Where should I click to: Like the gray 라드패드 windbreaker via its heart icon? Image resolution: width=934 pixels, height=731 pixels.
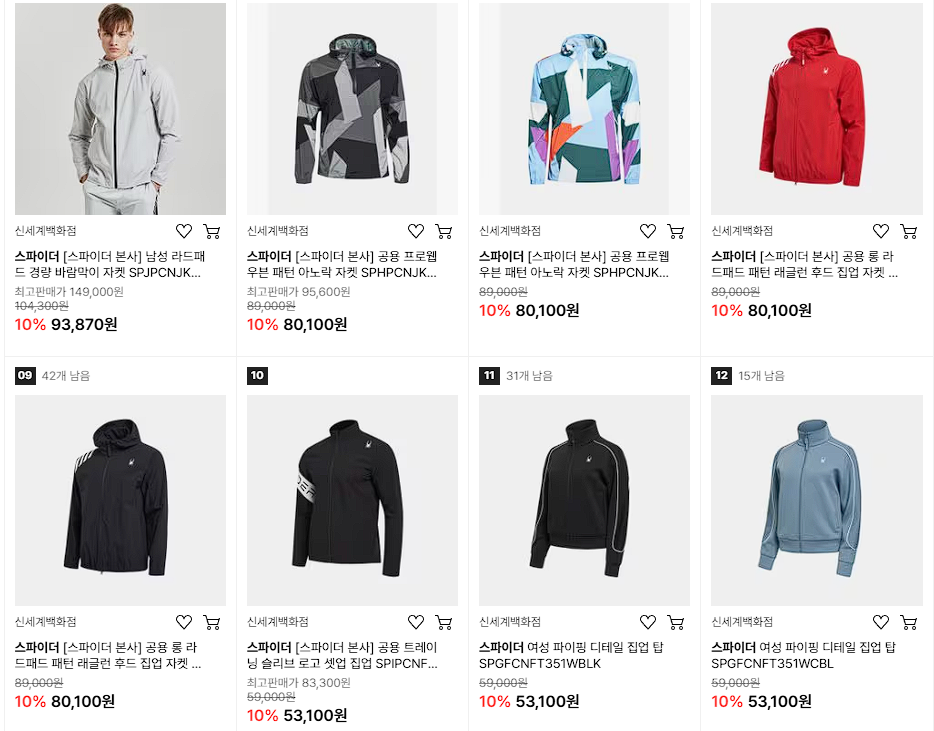point(184,231)
